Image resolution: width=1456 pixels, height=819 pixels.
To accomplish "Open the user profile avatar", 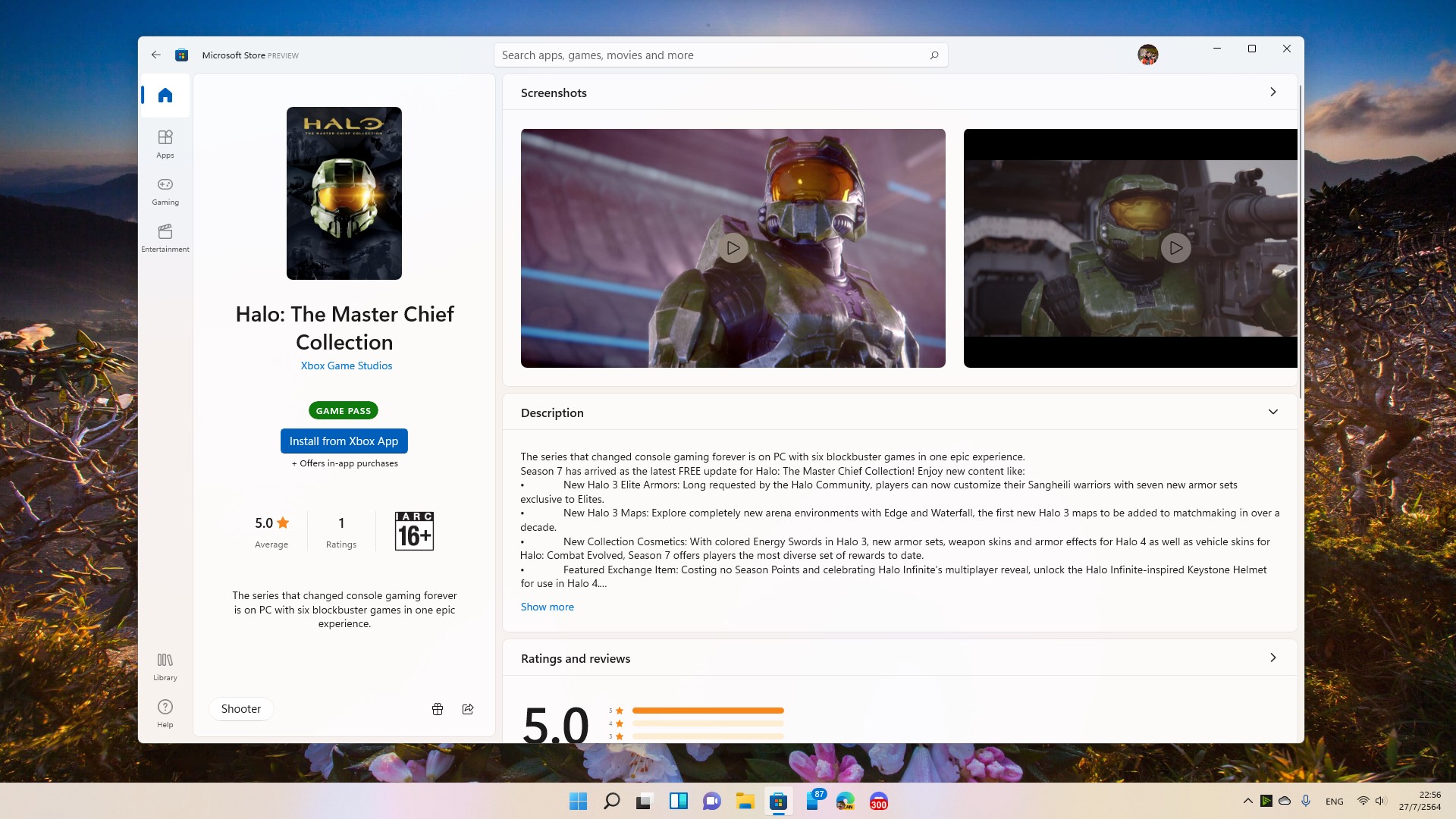I will pyautogui.click(x=1147, y=55).
